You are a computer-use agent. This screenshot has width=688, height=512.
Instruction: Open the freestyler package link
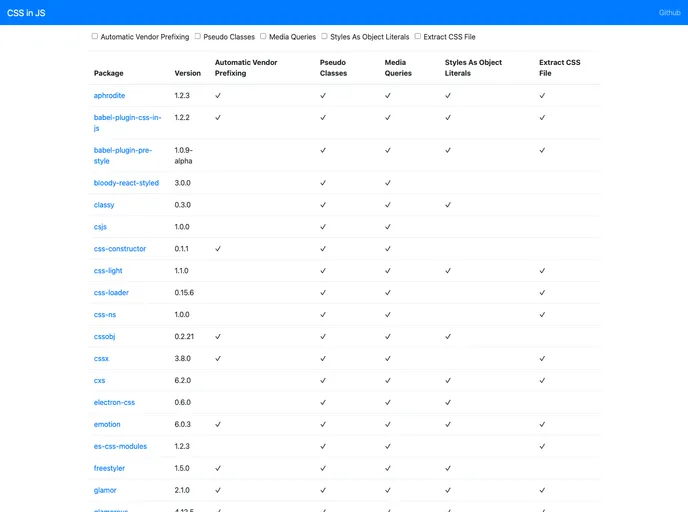(109, 468)
